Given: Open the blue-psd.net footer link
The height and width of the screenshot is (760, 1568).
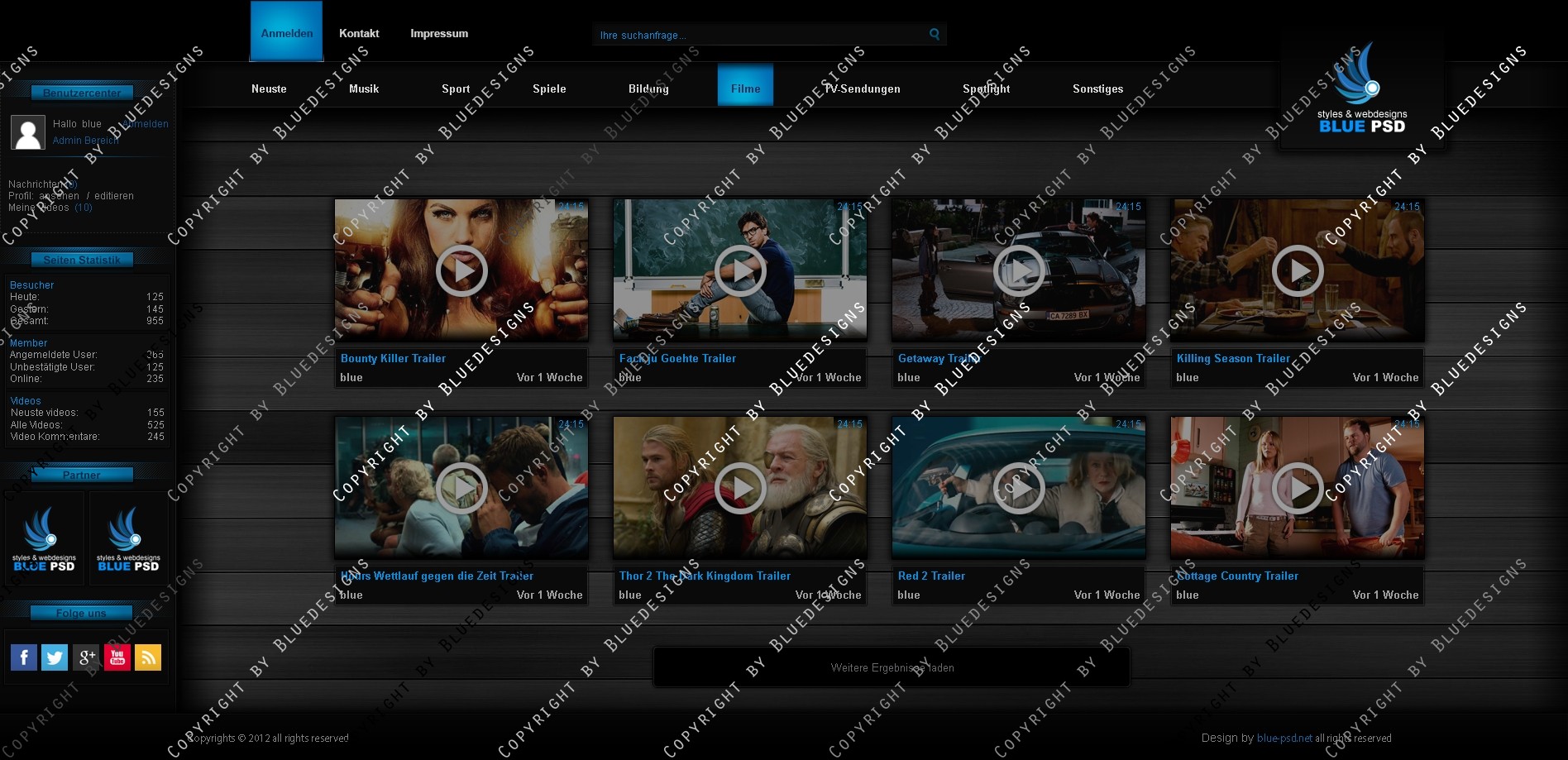Looking at the screenshot, I should coord(1284,738).
